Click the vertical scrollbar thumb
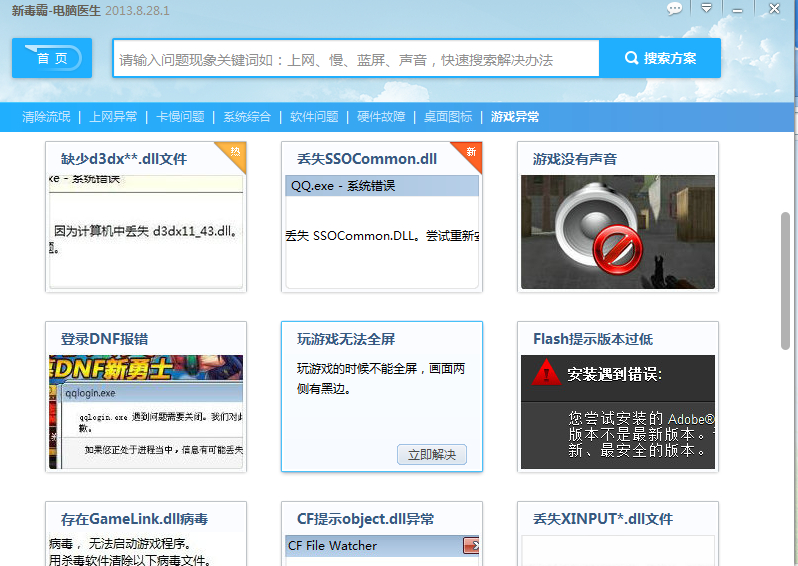The width and height of the screenshot is (798, 566). pos(785,281)
